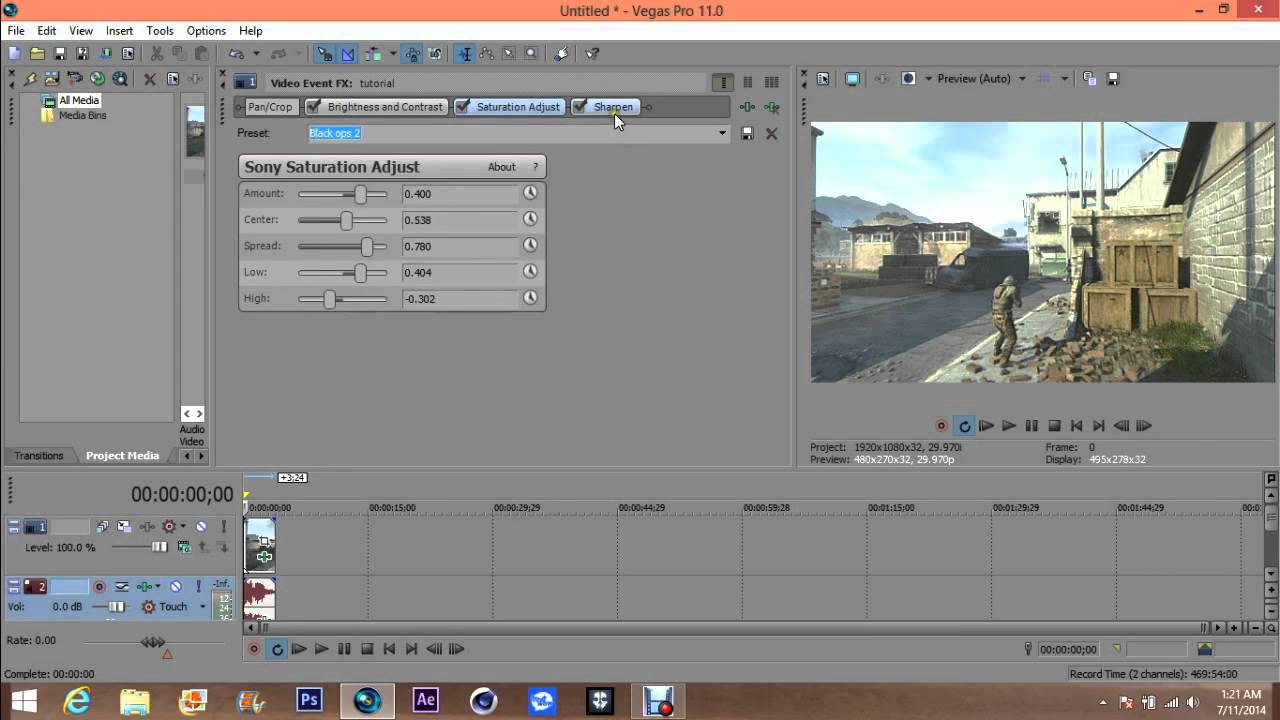Open the Insert menu
This screenshot has width=1280, height=720.
pyautogui.click(x=119, y=31)
